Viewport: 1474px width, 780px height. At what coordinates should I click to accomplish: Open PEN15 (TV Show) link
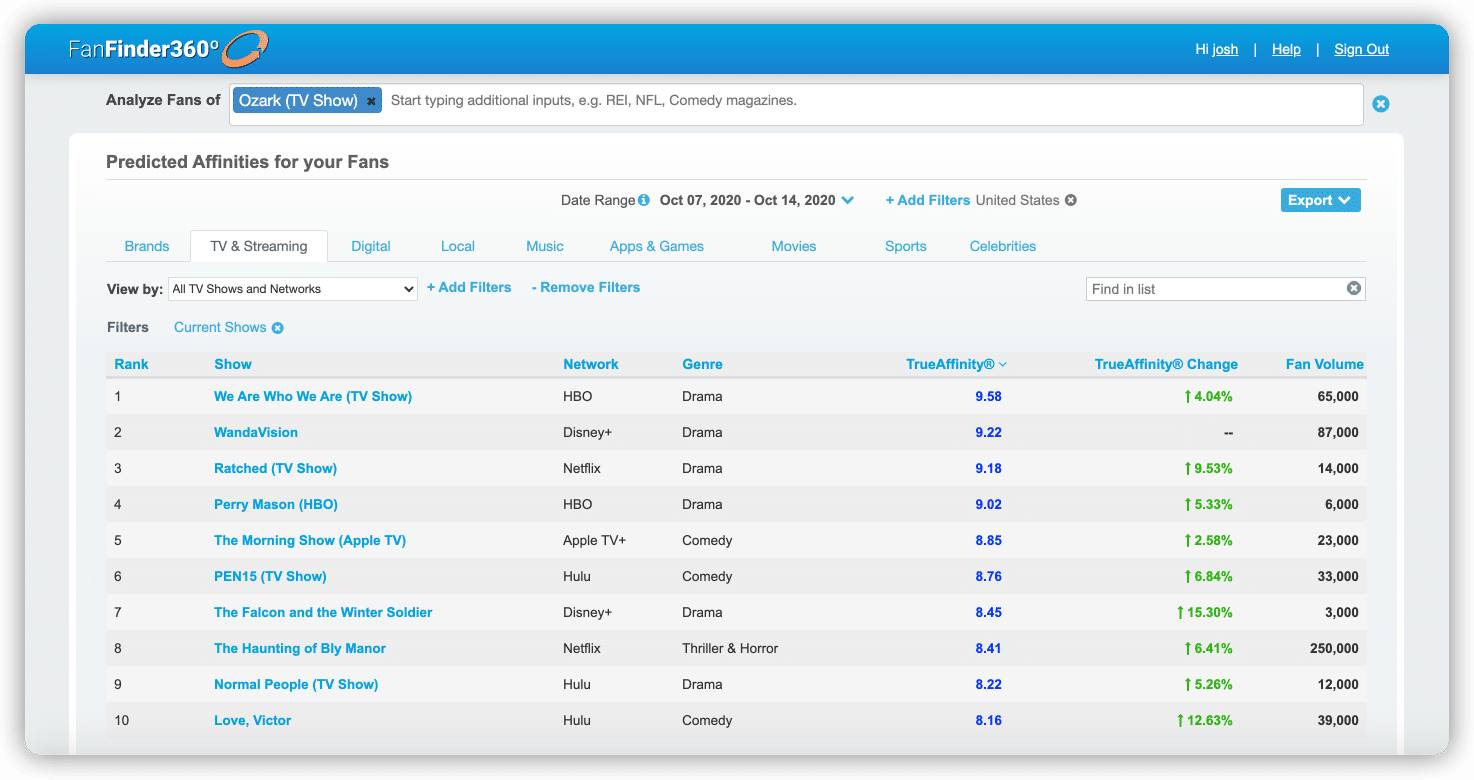point(270,576)
